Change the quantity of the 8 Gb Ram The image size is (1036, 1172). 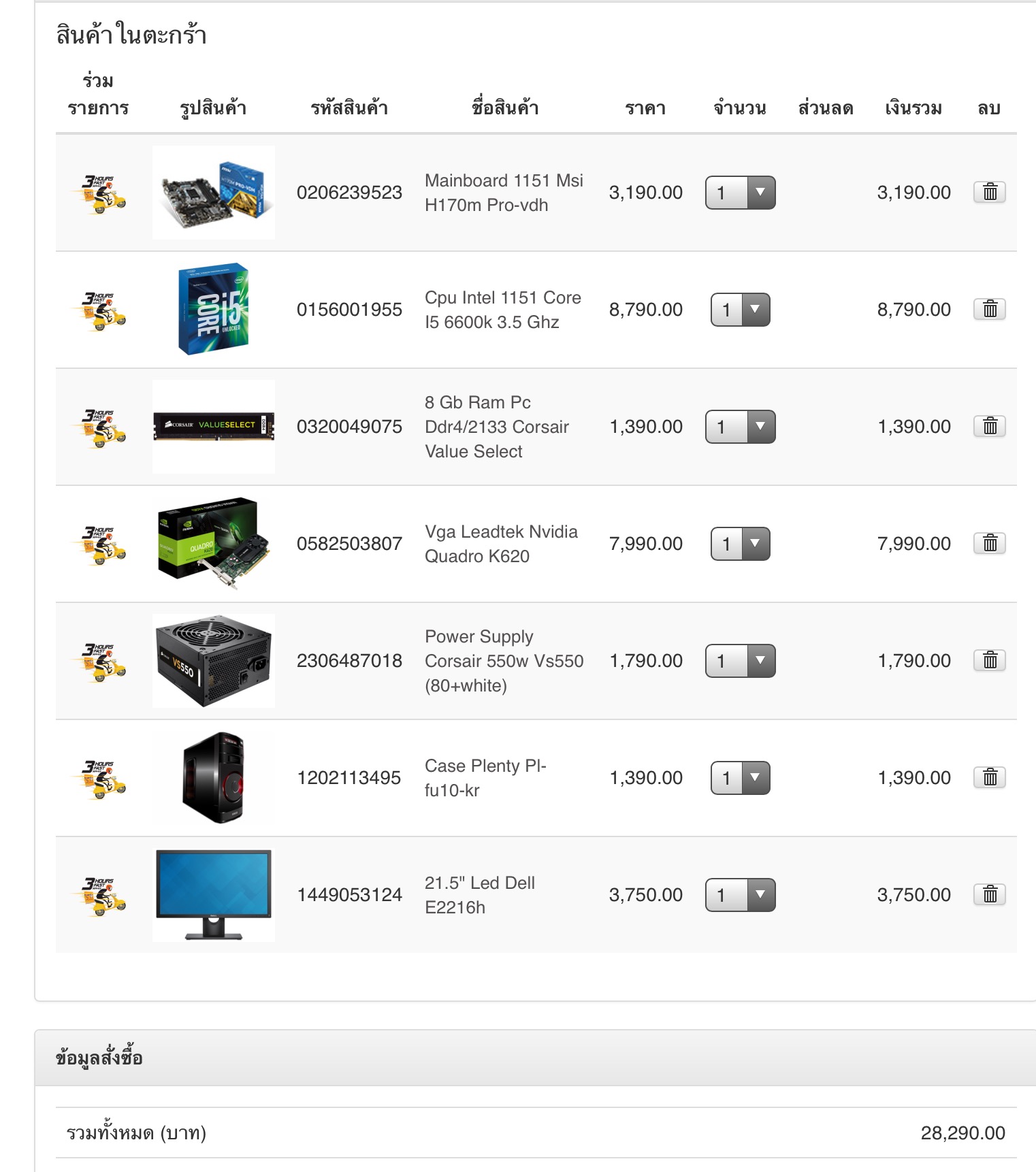pyautogui.click(x=741, y=427)
